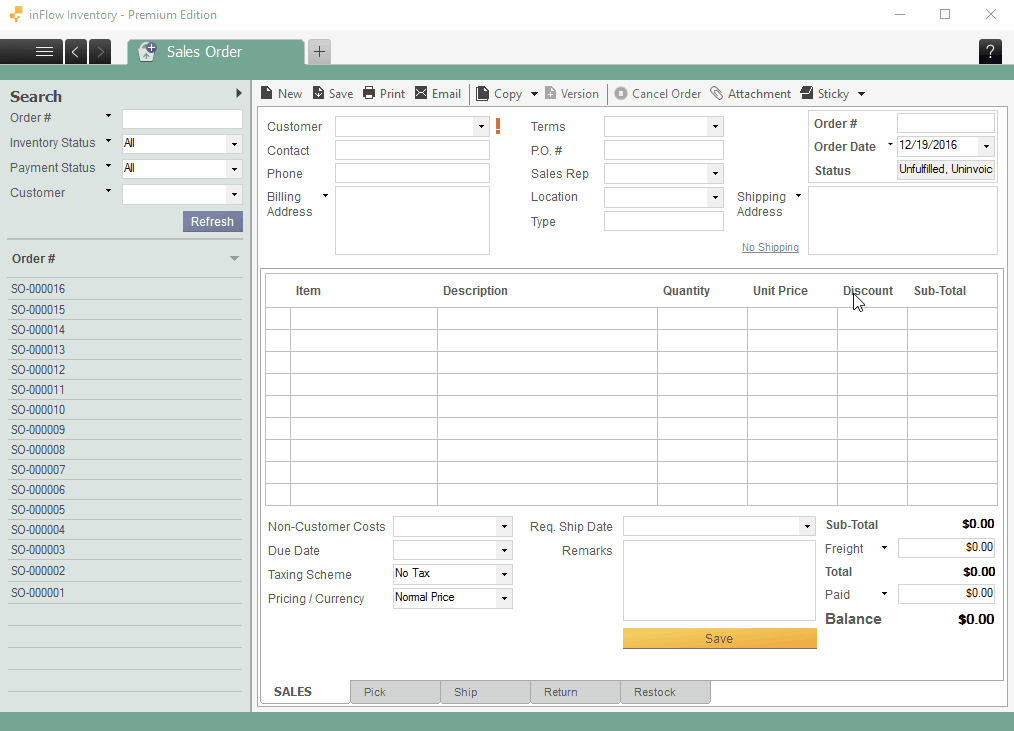The image size is (1014, 731).
Task: Click the Remarks text area
Action: tap(719, 580)
